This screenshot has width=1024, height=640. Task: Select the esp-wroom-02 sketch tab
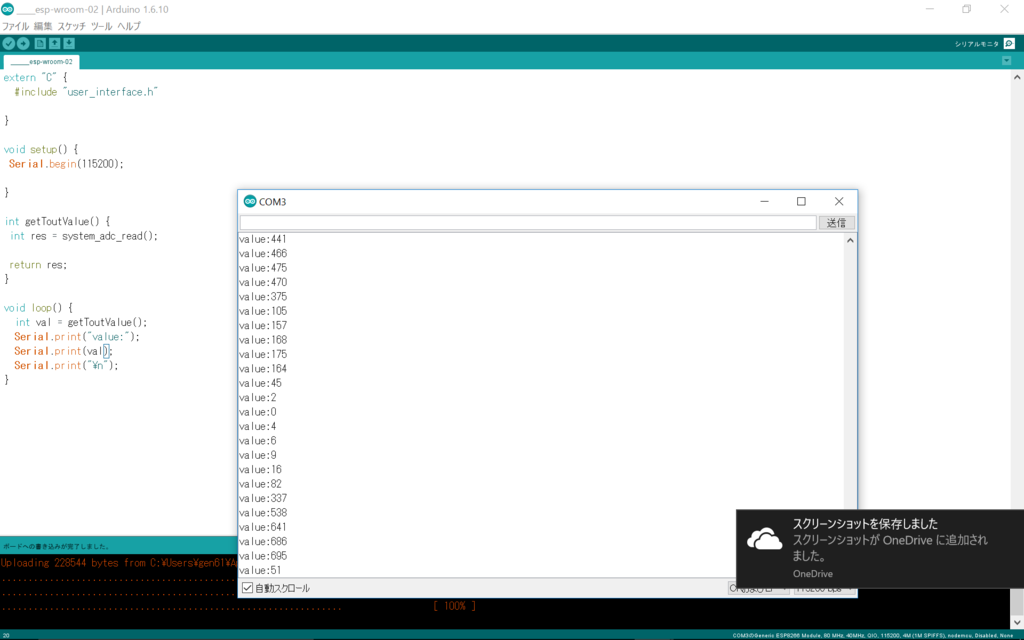(42, 61)
